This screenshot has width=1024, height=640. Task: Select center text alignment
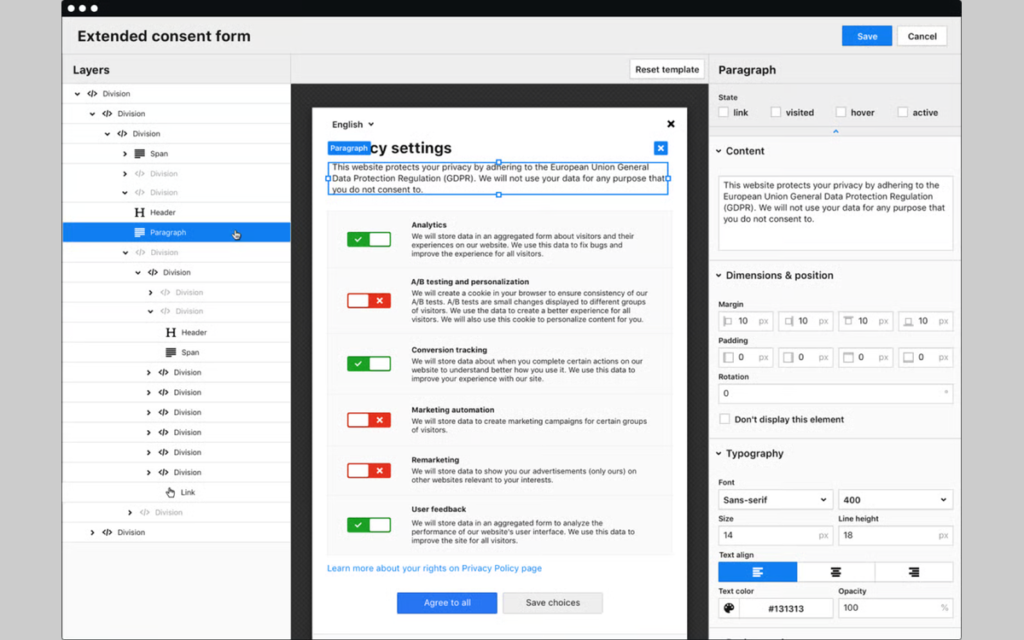835,572
